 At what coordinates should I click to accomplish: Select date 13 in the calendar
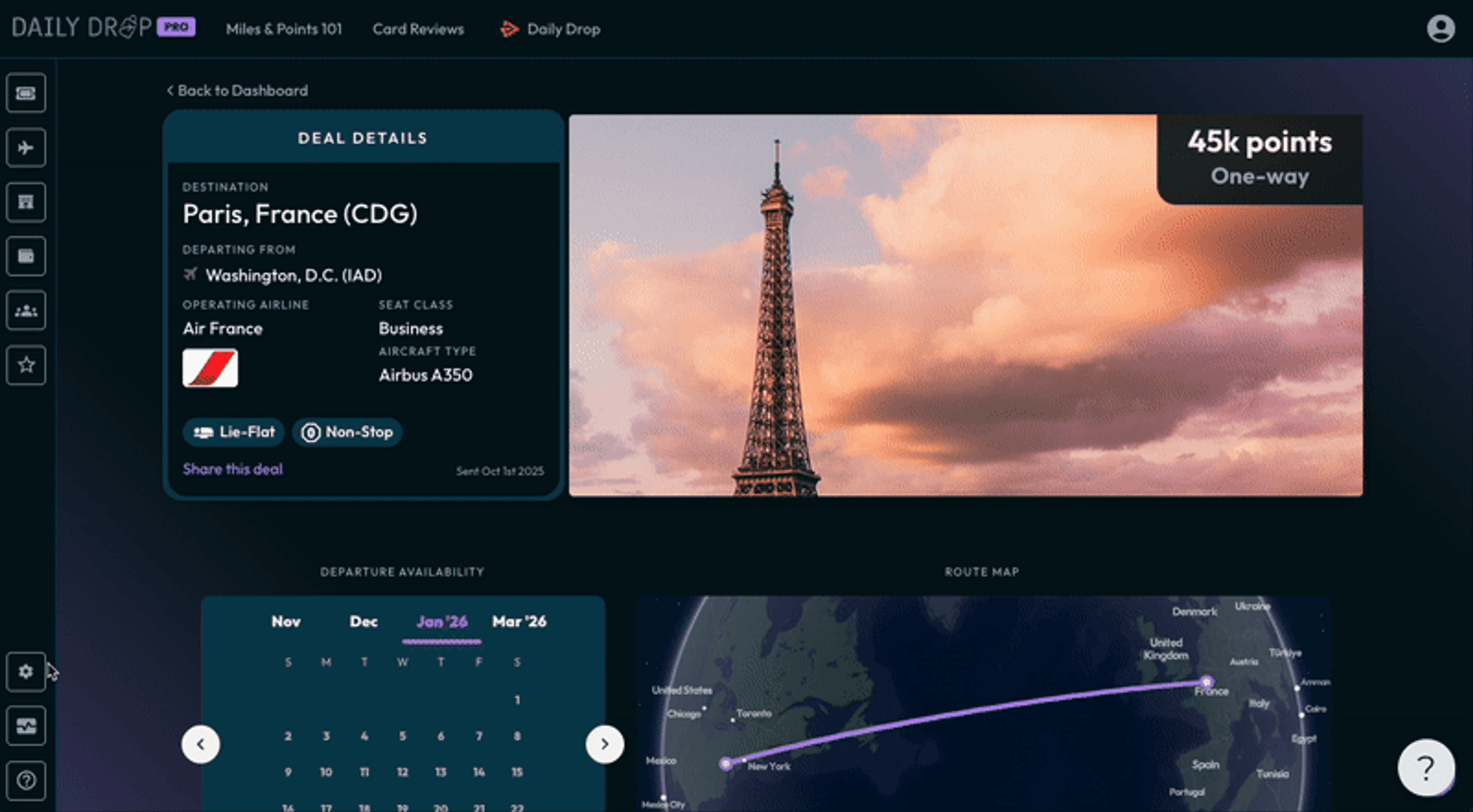(x=440, y=772)
